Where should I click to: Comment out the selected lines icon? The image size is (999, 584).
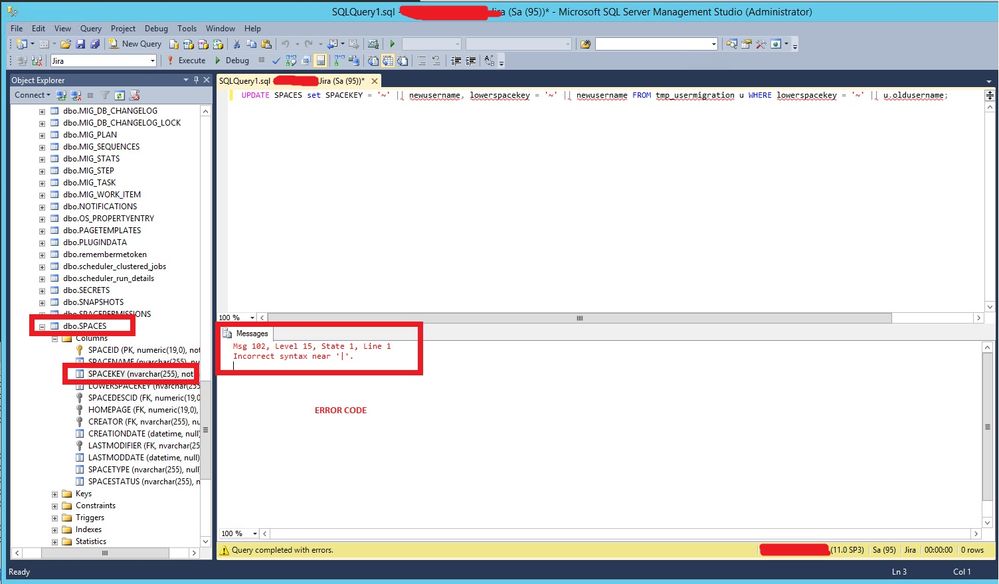tap(421, 61)
